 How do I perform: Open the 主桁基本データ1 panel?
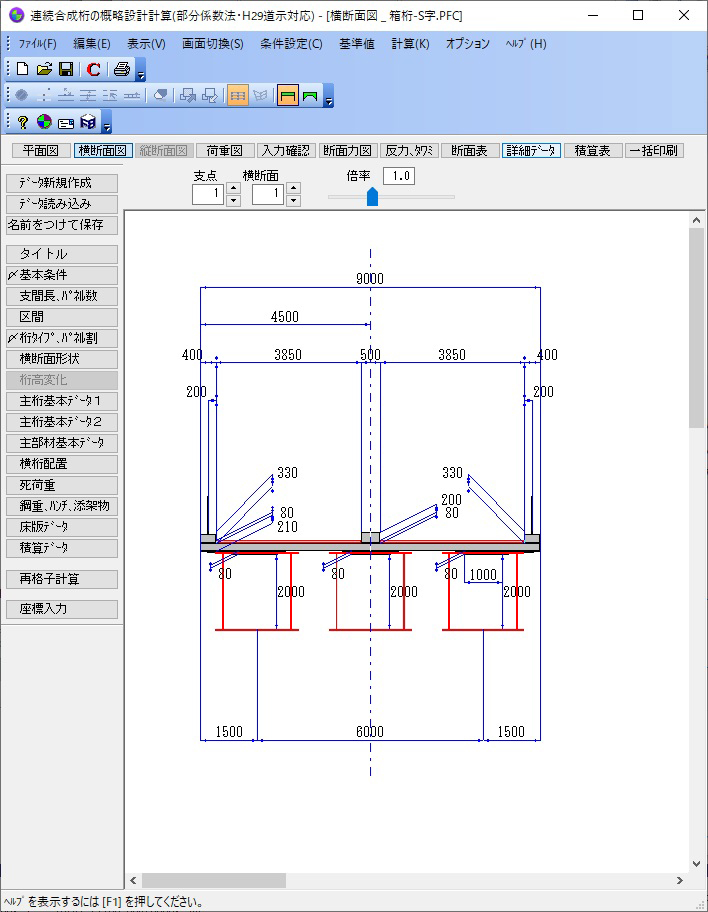click(62, 401)
